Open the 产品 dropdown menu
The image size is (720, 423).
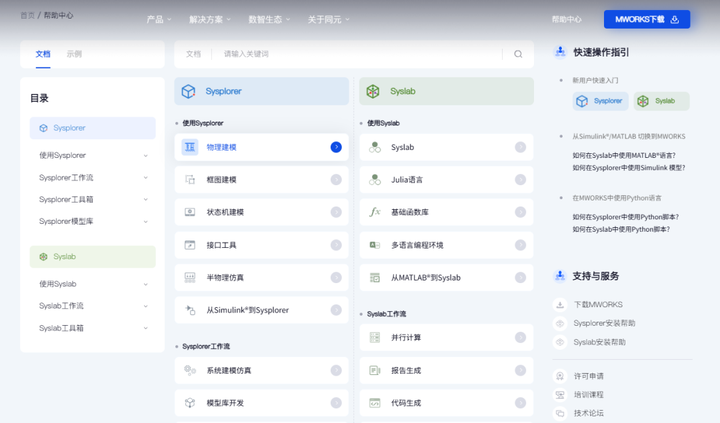pyautogui.click(x=159, y=19)
